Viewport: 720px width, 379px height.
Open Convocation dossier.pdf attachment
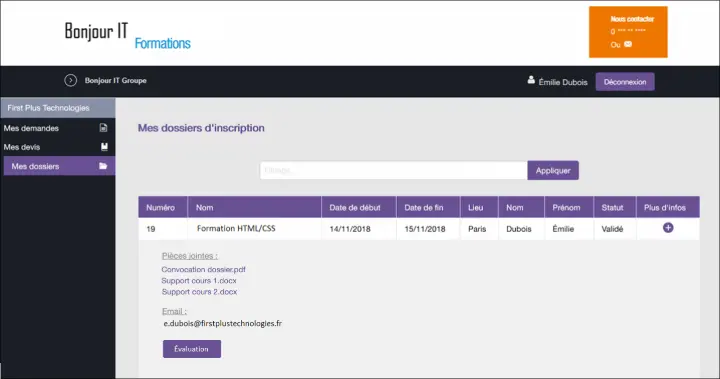[x=203, y=270]
